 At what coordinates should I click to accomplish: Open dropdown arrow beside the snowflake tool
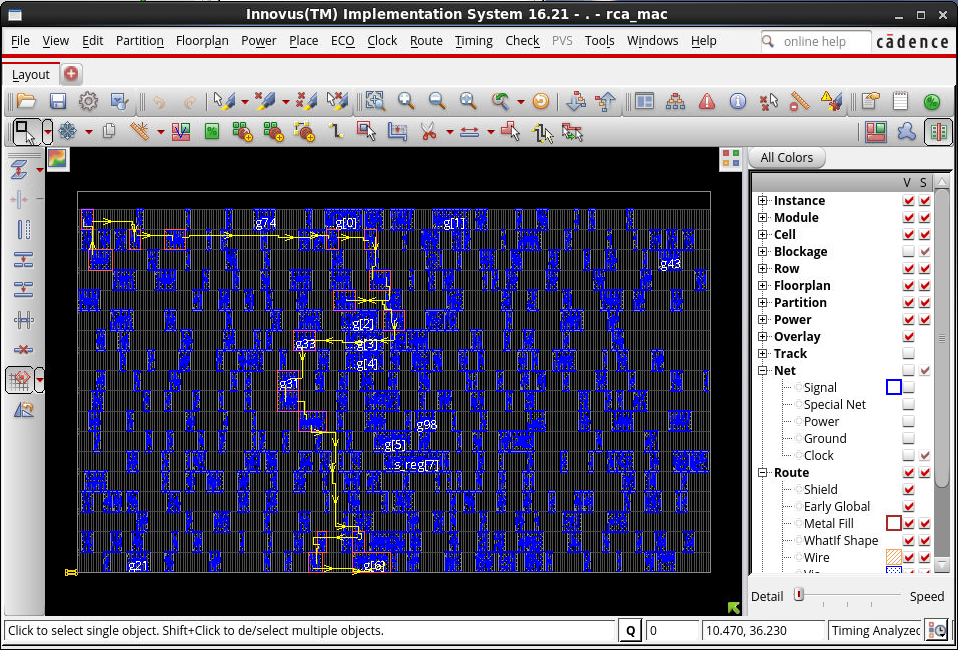pyautogui.click(x=89, y=132)
